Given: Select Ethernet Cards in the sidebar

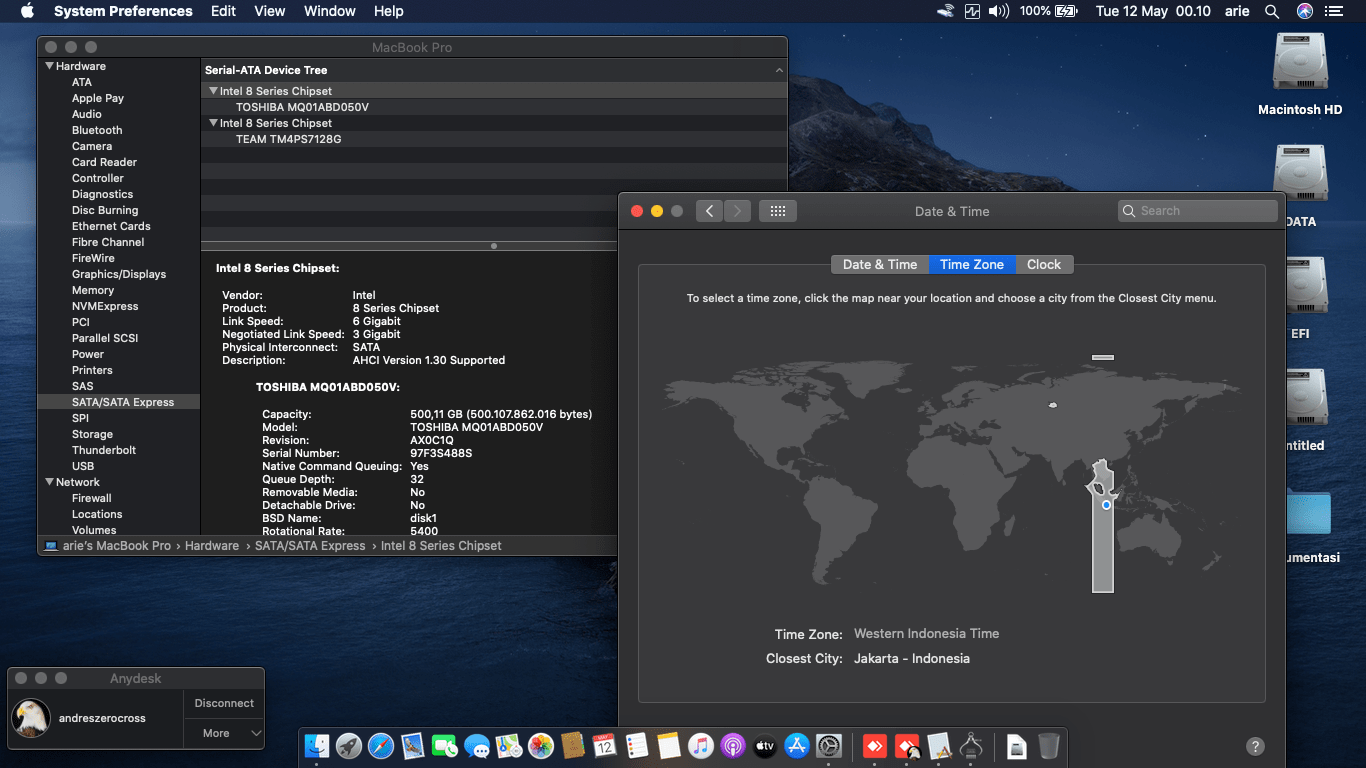Looking at the screenshot, I should coord(111,226).
